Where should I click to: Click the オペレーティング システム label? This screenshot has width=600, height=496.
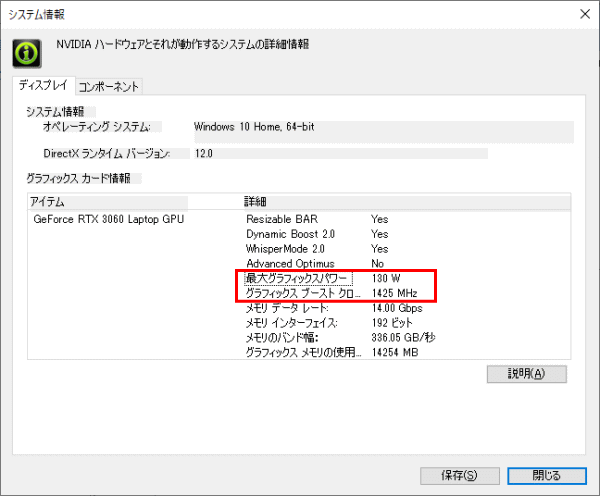(97, 127)
